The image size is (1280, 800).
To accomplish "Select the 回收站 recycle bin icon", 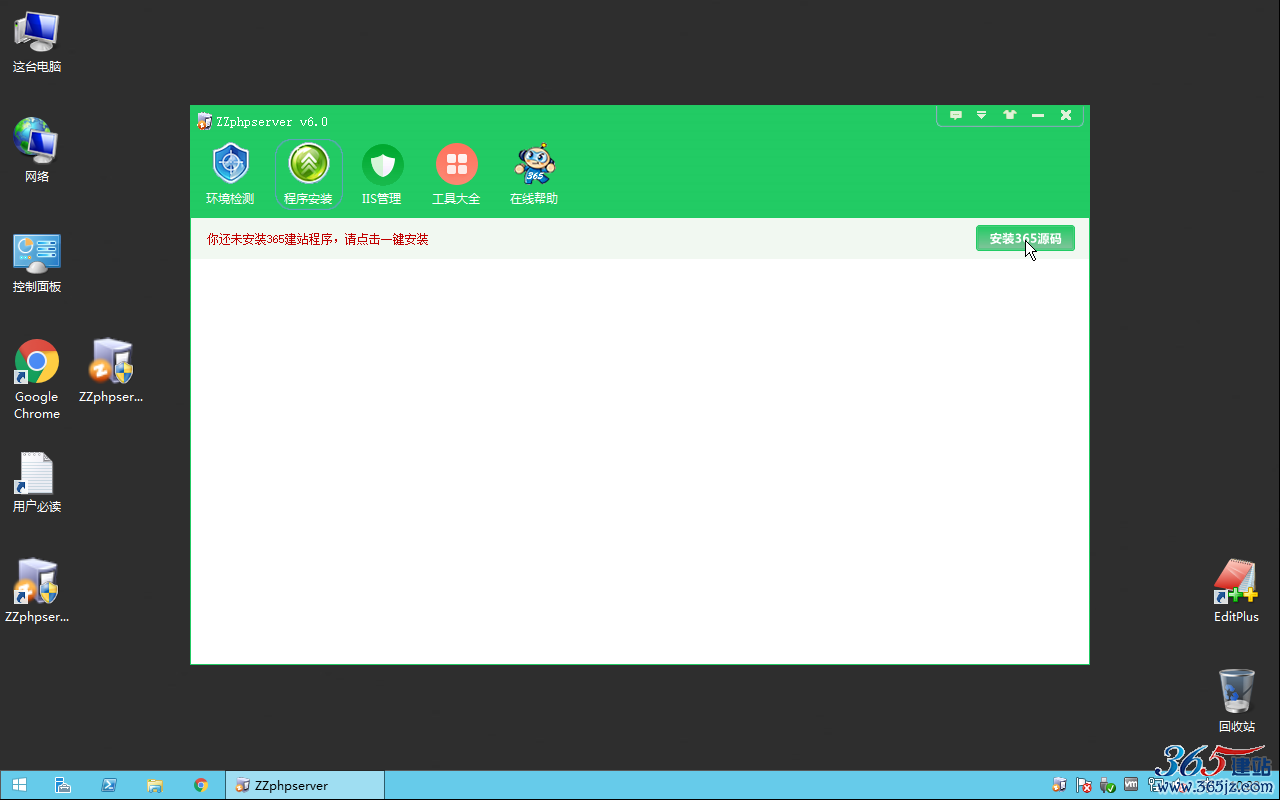I will point(1236,700).
